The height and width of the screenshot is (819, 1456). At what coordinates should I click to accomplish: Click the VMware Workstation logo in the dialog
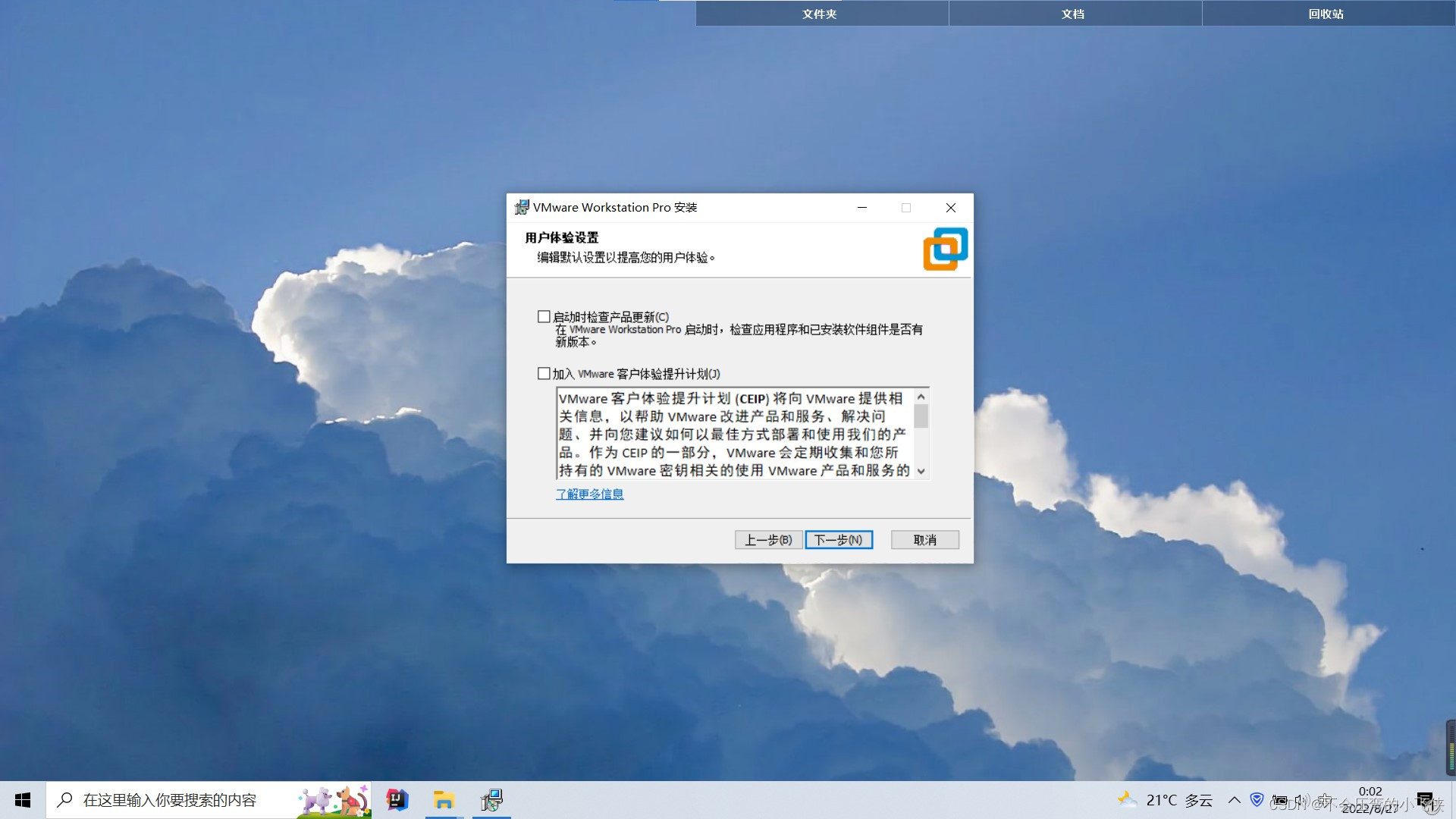point(945,247)
